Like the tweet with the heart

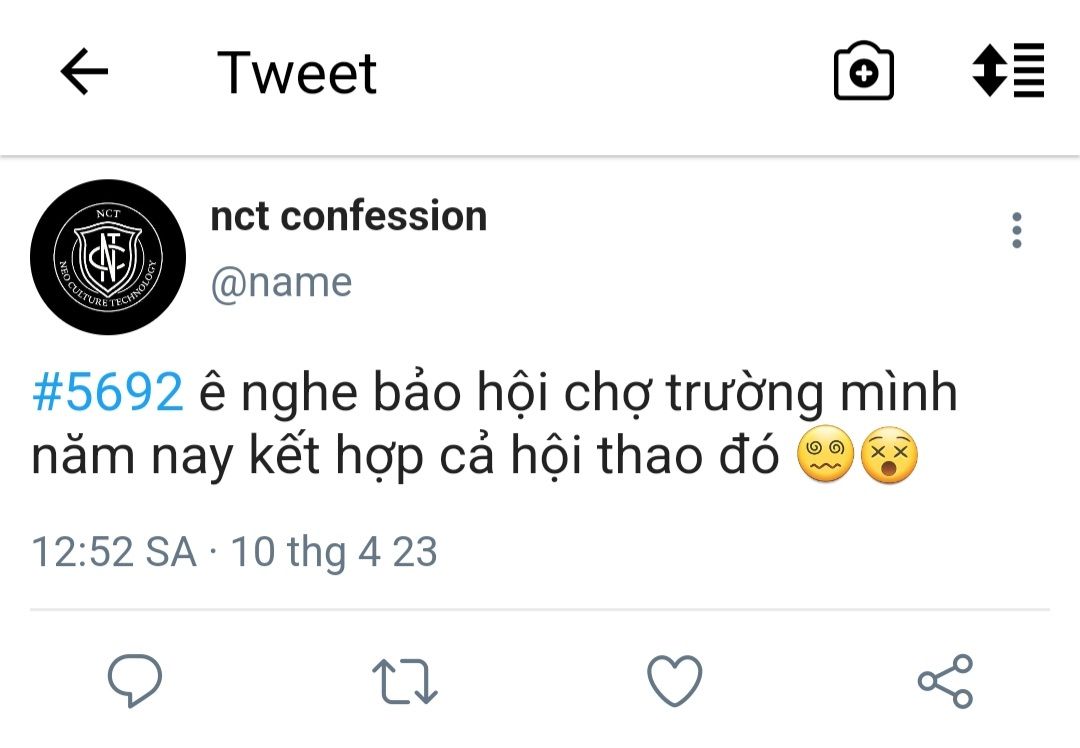click(x=675, y=681)
